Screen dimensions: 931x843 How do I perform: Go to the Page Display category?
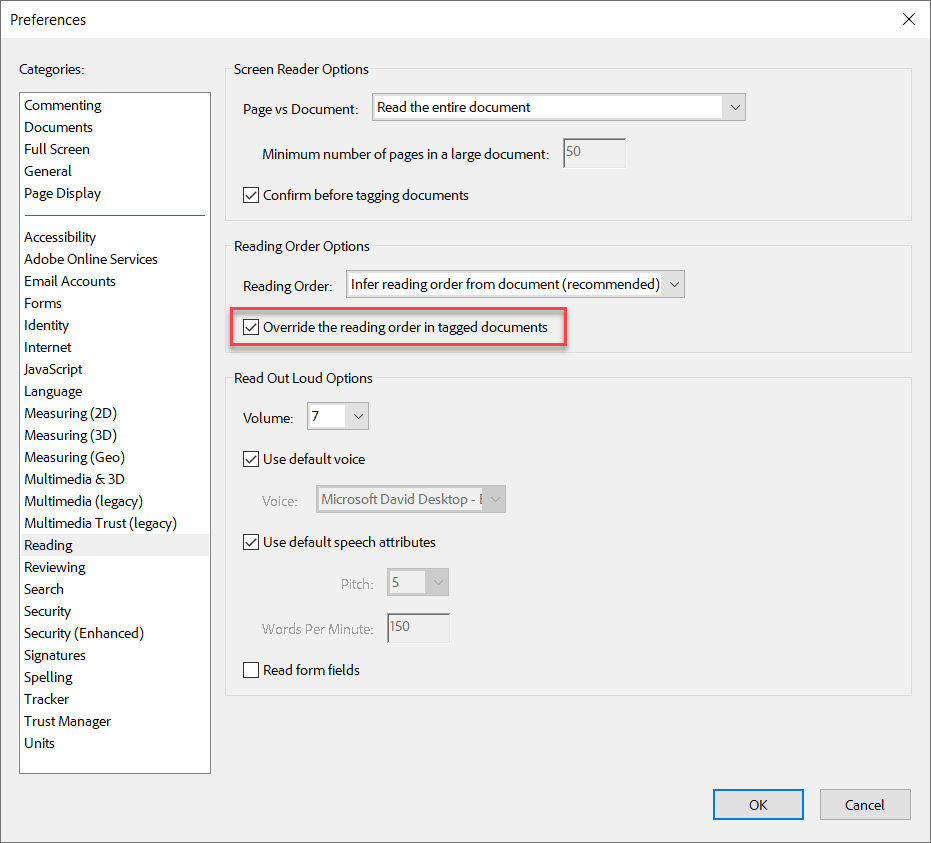point(62,193)
